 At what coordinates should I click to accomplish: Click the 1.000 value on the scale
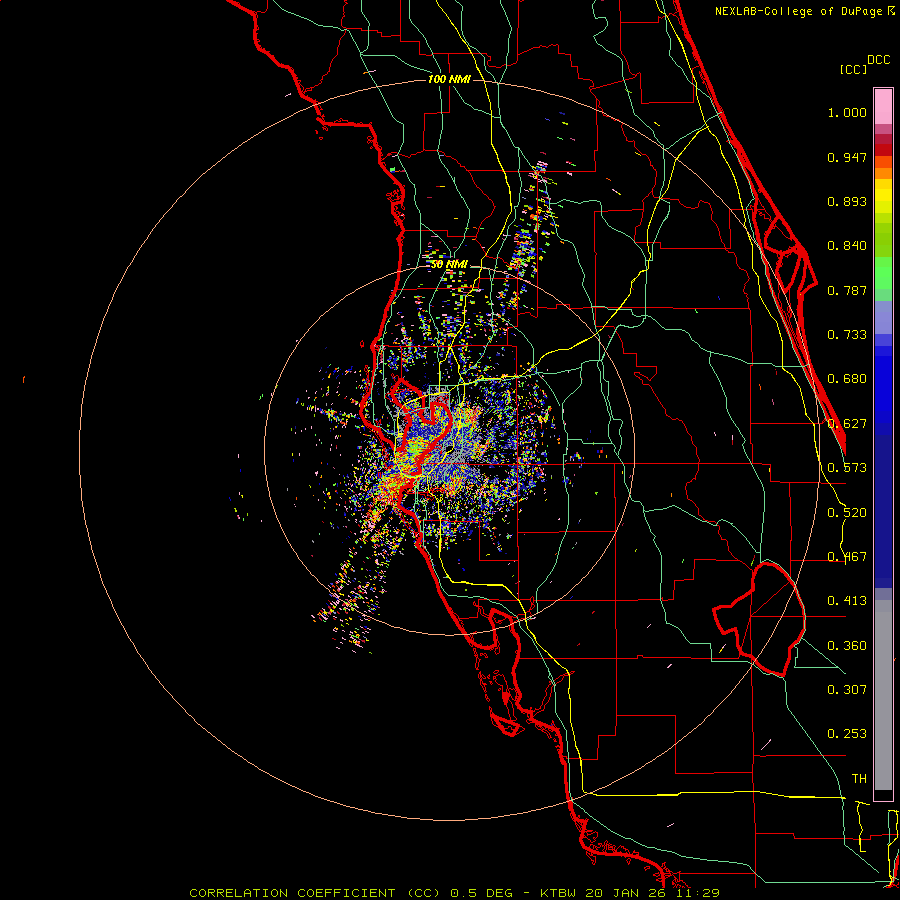tap(847, 112)
